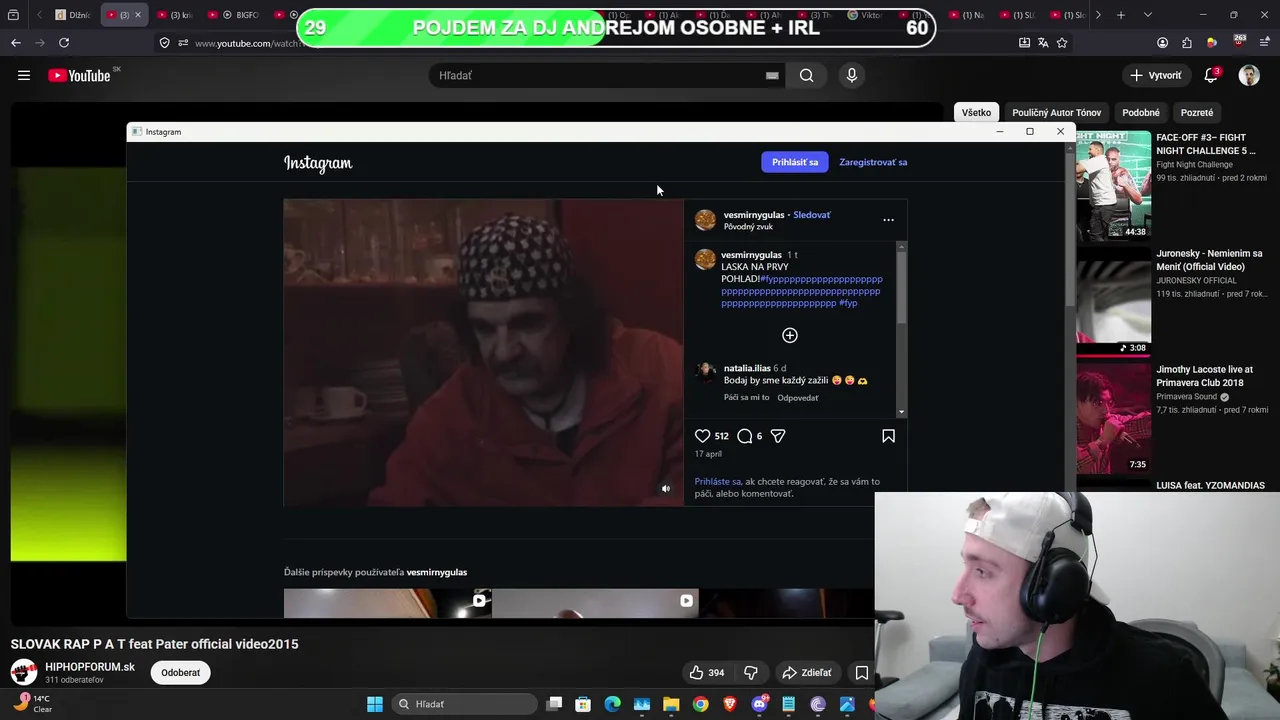Click the Vytvoriť create button
Screen dimensions: 1280x720
[1156, 75]
